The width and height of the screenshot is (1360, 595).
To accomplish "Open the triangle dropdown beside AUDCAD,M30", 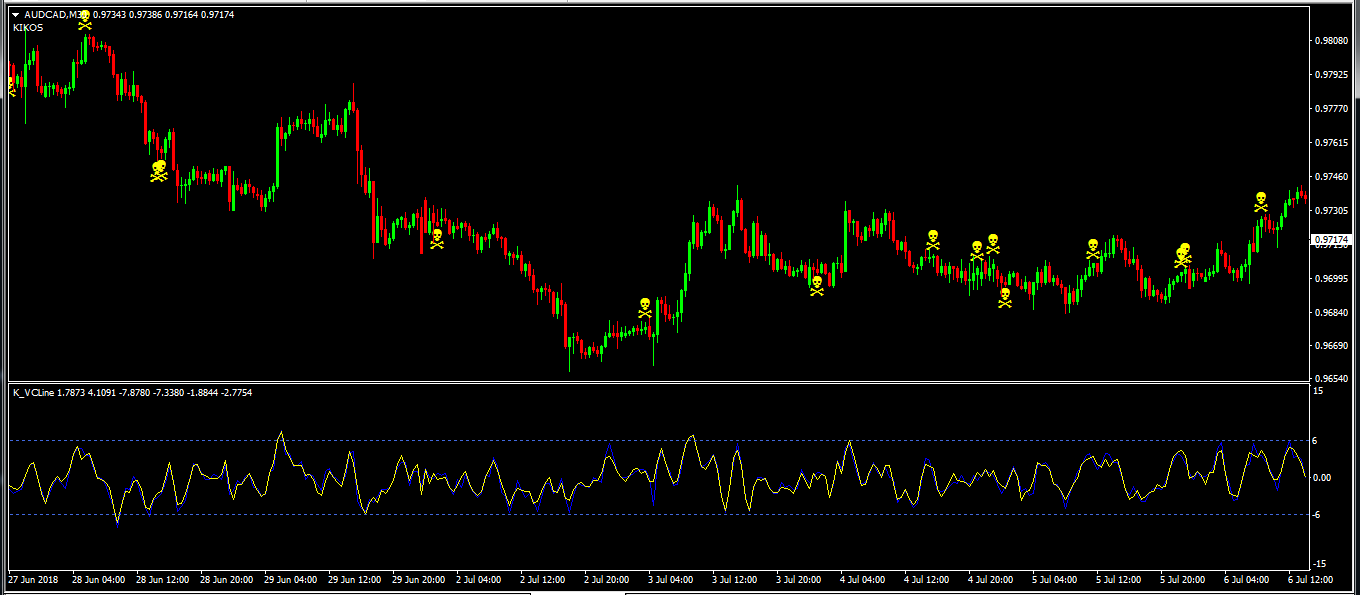I will pos(16,15).
